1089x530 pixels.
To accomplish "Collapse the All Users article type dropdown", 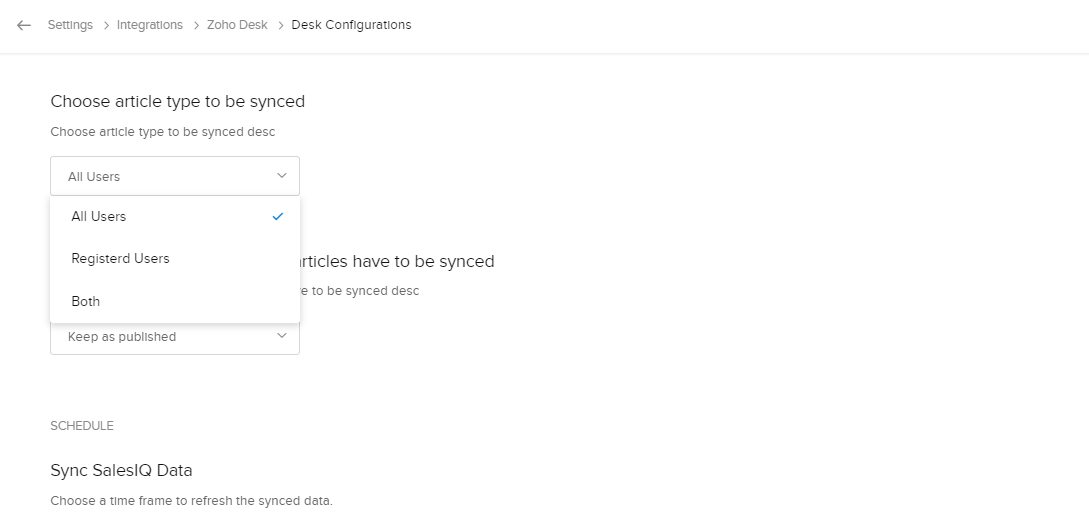I will pos(174,176).
